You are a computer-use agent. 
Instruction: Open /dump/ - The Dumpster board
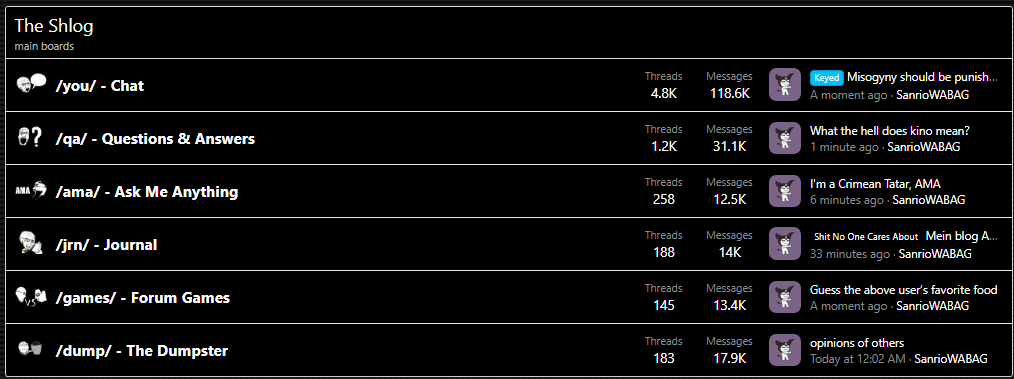[142, 351]
